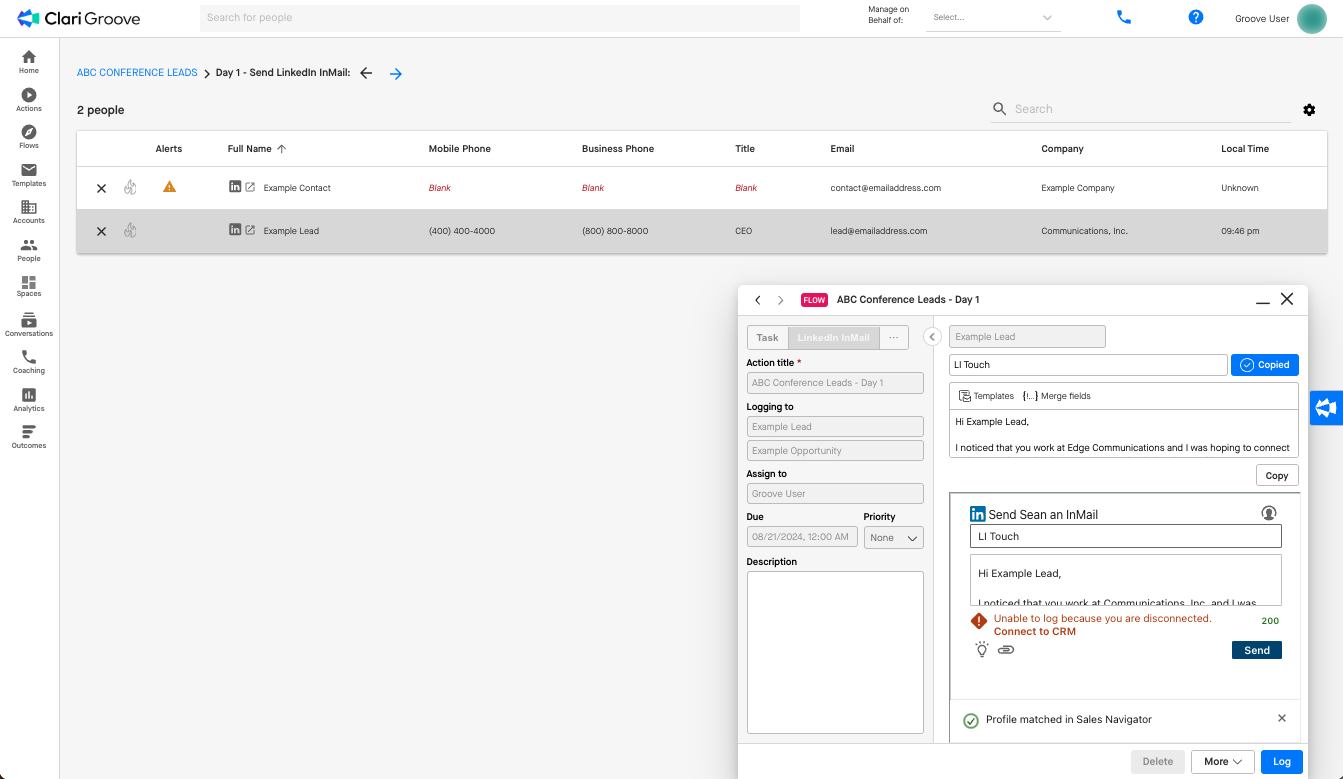Open Analytics in the sidebar

pyautogui.click(x=29, y=400)
